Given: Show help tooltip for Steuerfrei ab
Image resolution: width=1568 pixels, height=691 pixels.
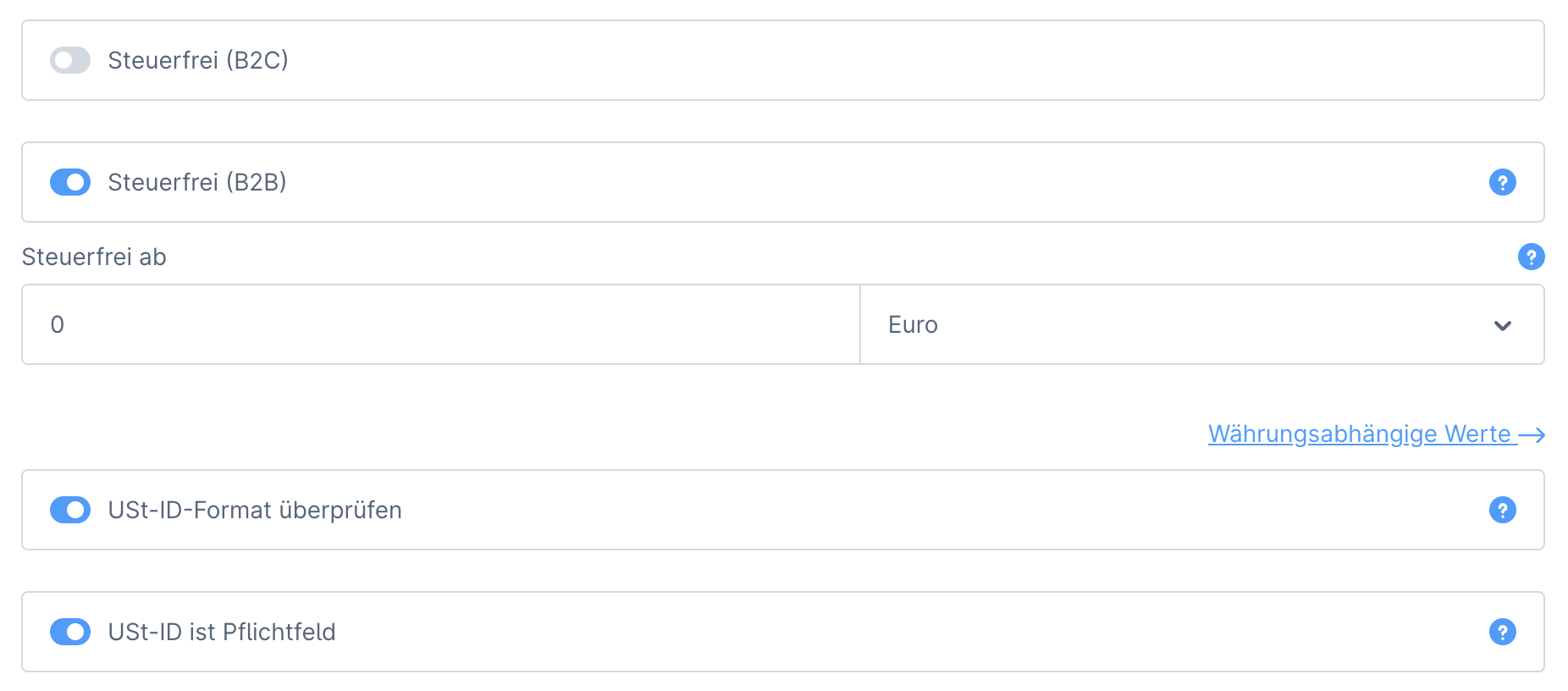Looking at the screenshot, I should tap(1531, 257).
